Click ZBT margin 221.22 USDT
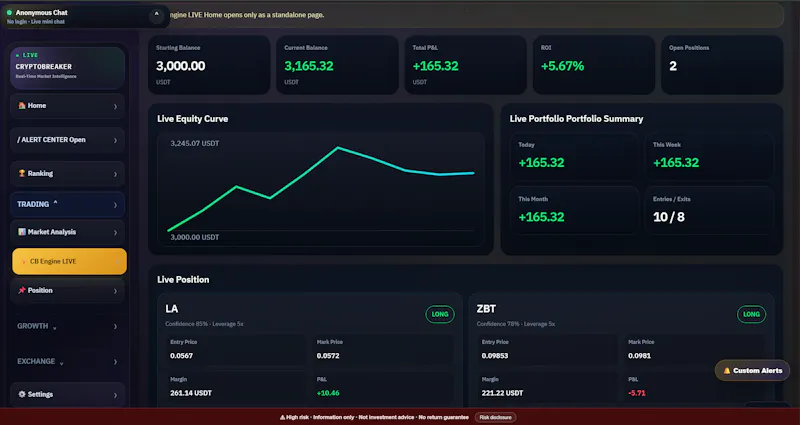The height and width of the screenshot is (425, 800). point(503,393)
